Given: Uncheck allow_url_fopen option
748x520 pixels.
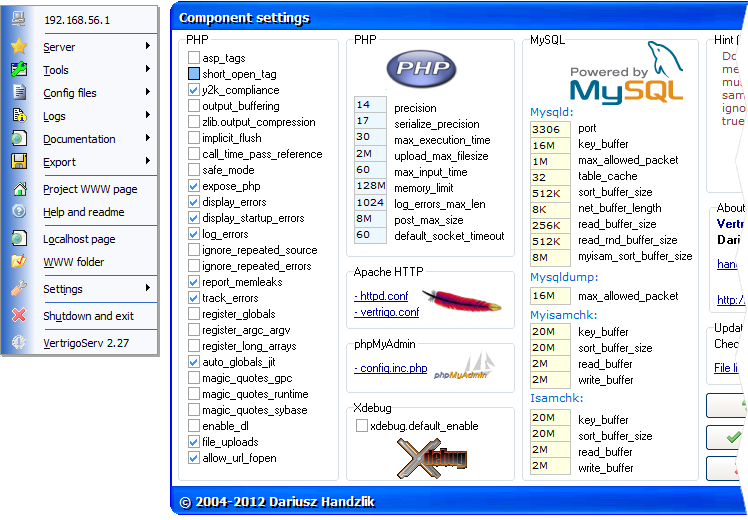Looking at the screenshot, I should tap(193, 458).
